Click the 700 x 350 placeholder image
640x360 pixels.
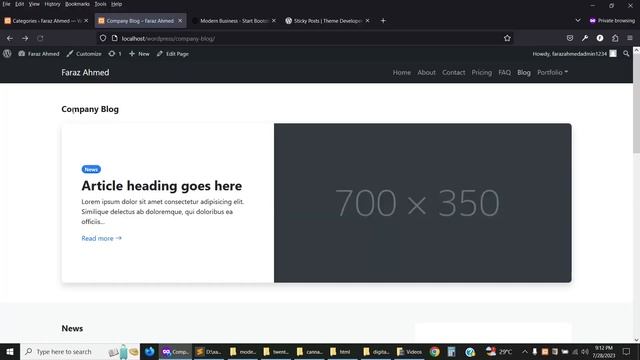pyautogui.click(x=422, y=203)
